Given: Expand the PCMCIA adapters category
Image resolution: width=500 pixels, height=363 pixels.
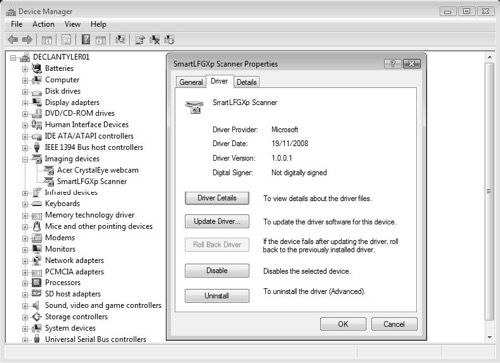Looking at the screenshot, I should coord(25,272).
